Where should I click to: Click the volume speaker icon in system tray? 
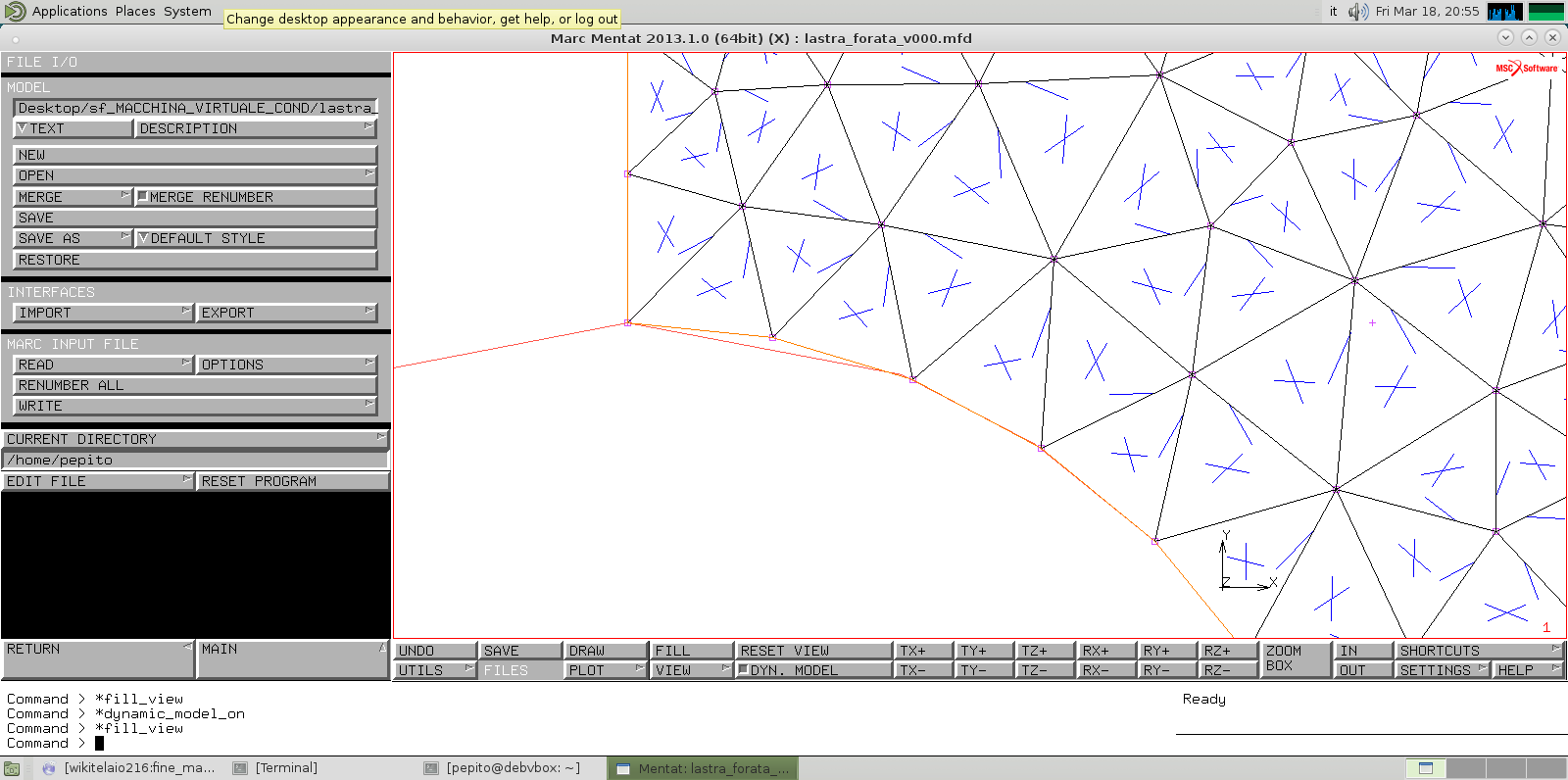(1357, 12)
